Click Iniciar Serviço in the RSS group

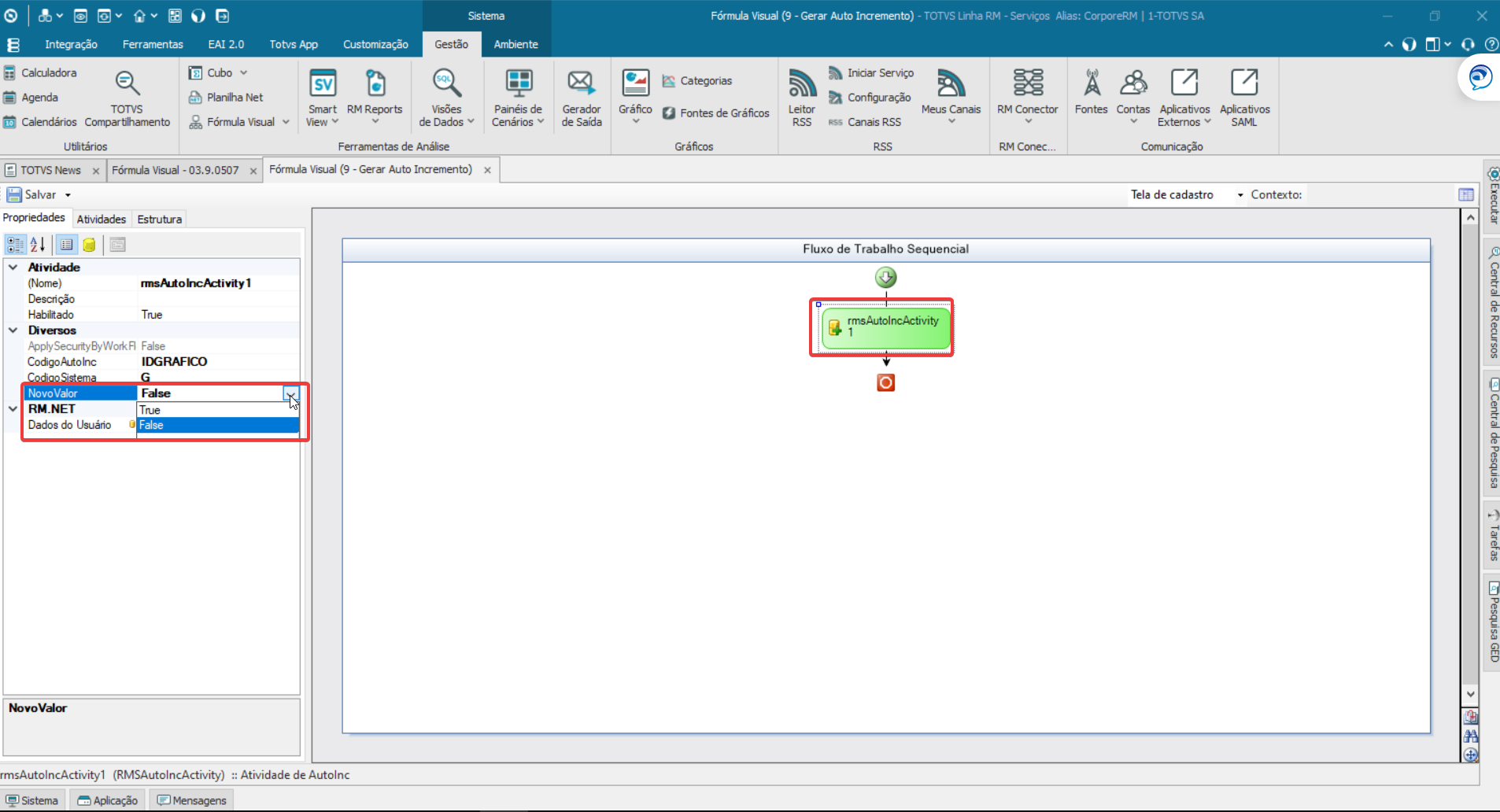pyautogui.click(x=871, y=73)
